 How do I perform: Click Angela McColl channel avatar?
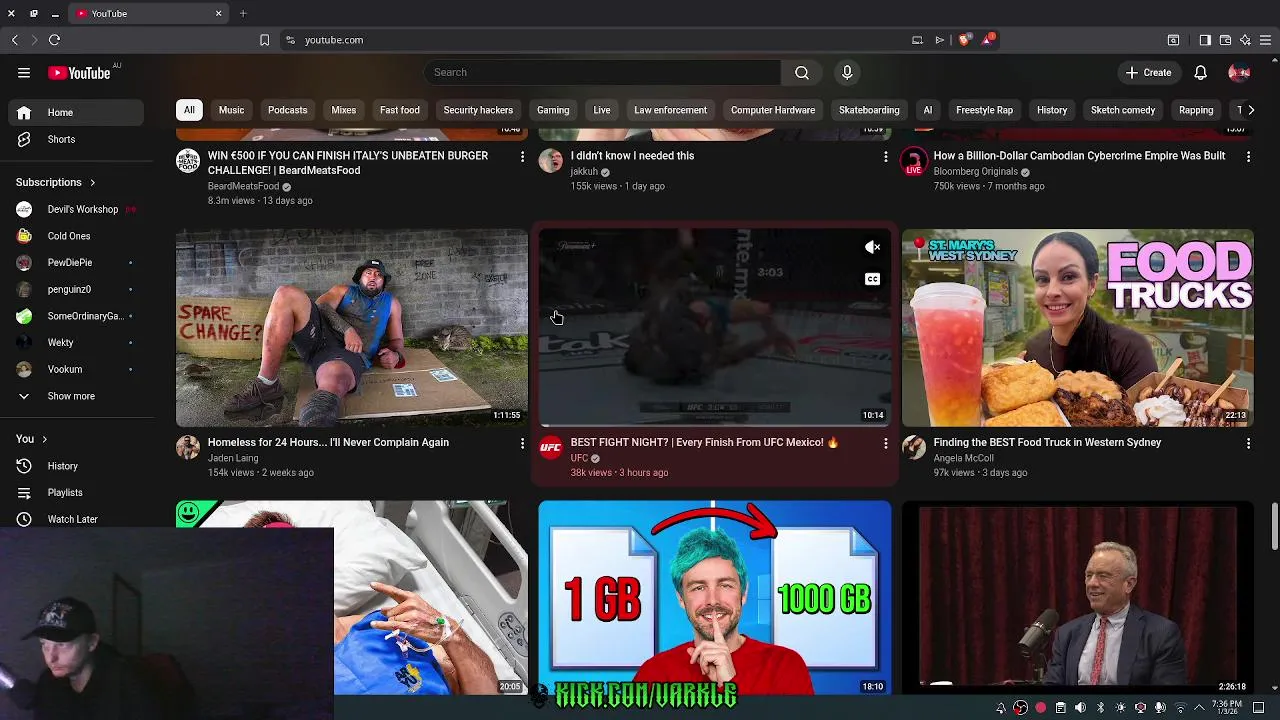tap(914, 447)
